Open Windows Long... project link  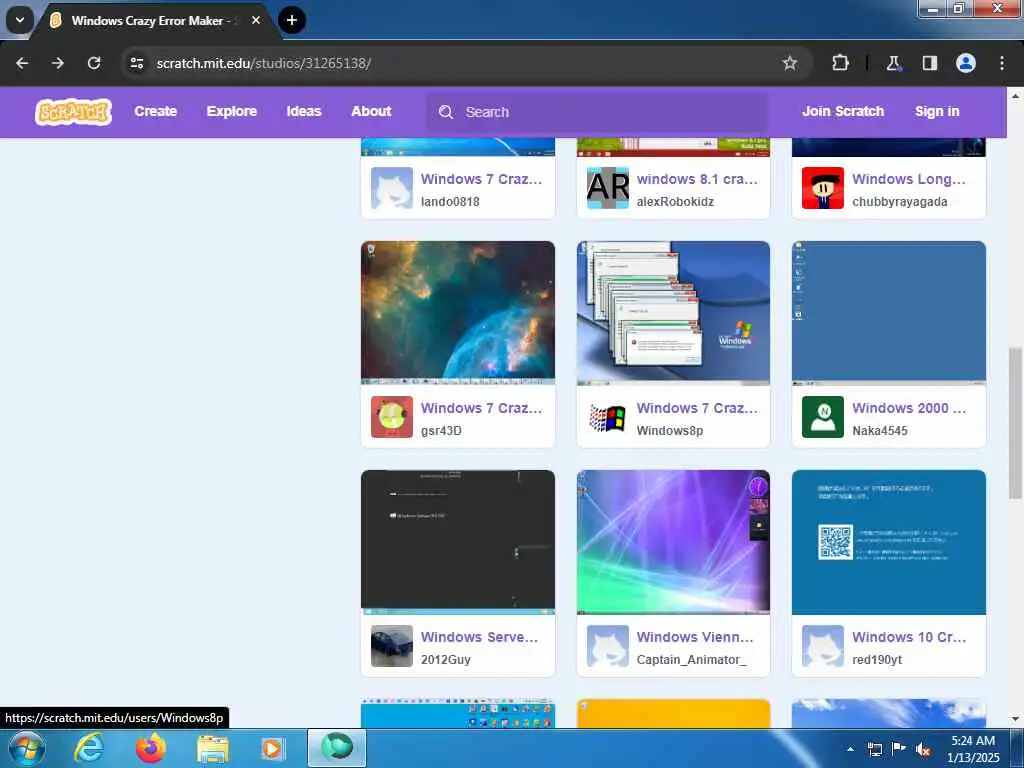pos(908,179)
